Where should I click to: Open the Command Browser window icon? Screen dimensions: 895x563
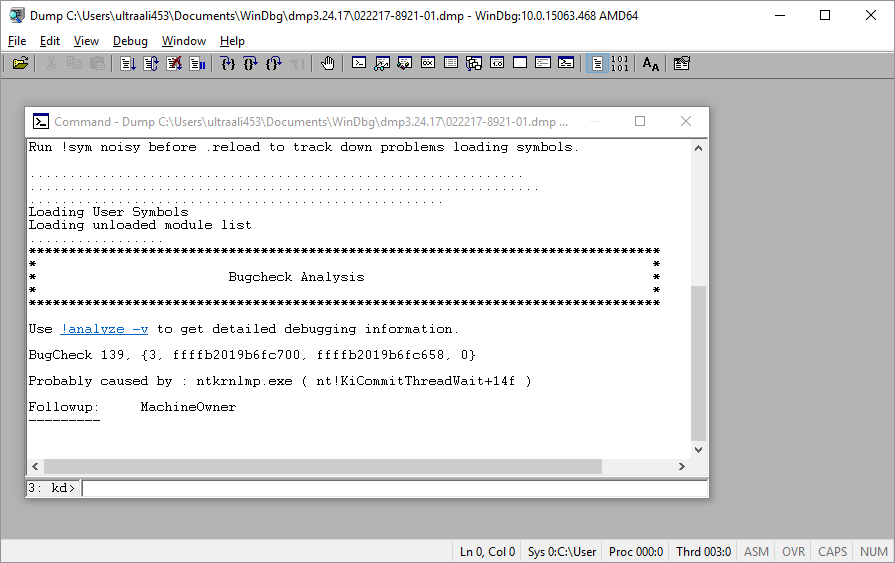click(x=566, y=63)
